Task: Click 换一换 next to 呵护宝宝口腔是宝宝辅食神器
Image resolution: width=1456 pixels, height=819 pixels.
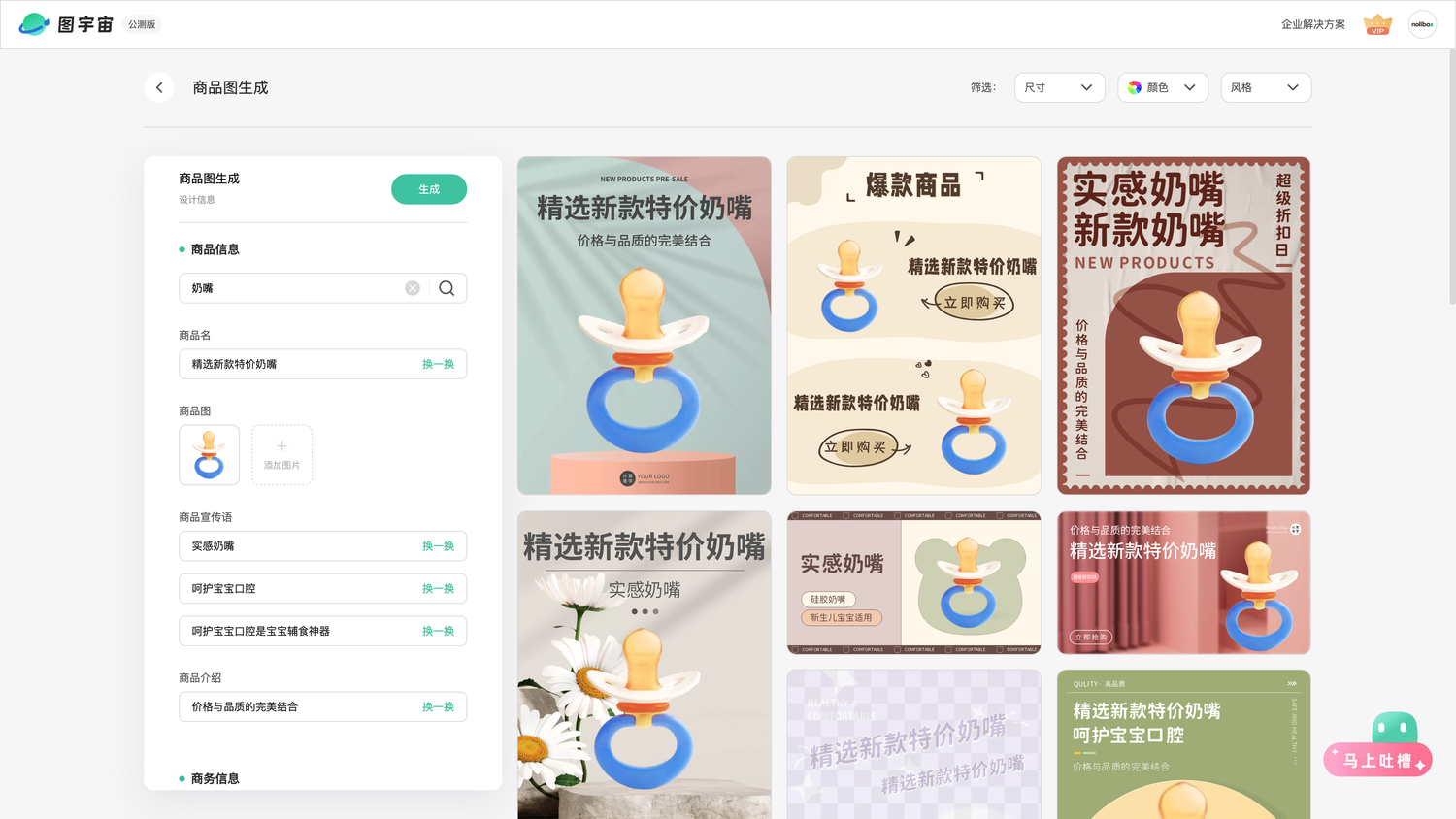Action: tap(438, 631)
